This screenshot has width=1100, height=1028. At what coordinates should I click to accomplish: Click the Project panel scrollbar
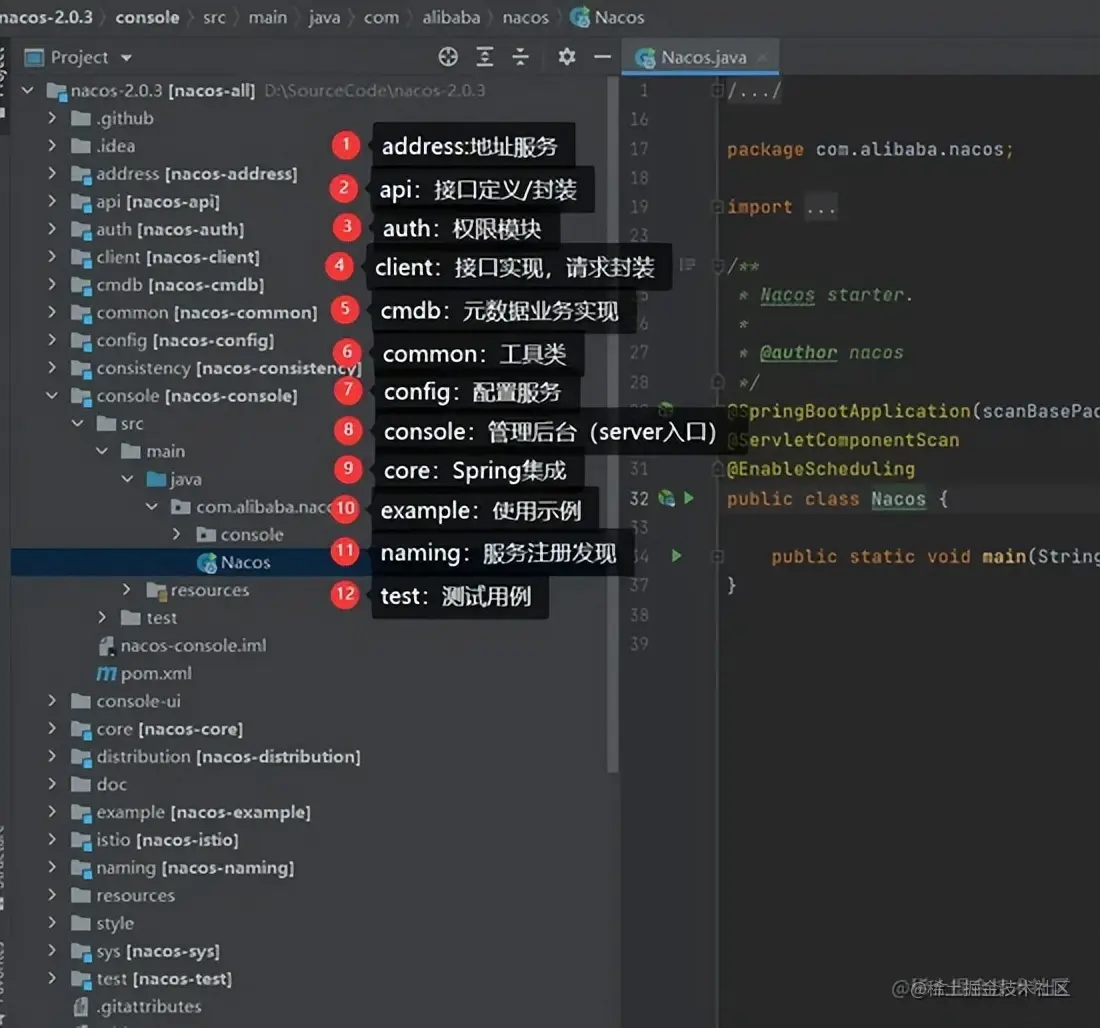pos(612,400)
